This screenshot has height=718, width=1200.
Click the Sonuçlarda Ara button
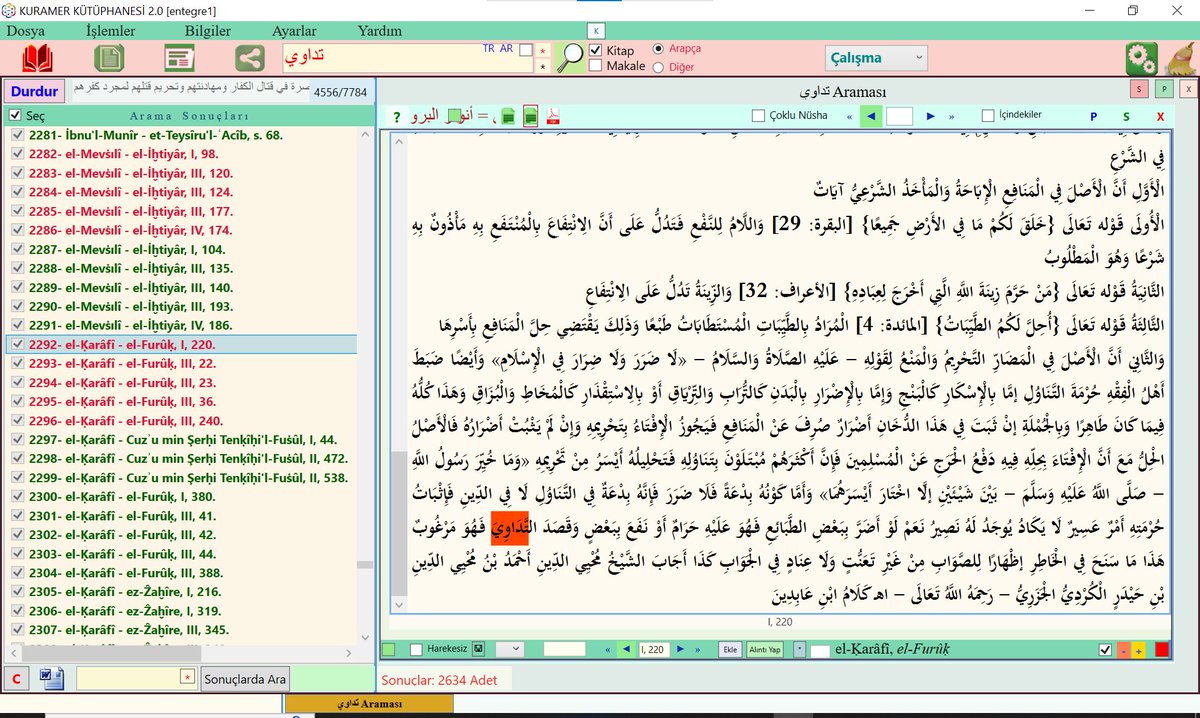246,679
